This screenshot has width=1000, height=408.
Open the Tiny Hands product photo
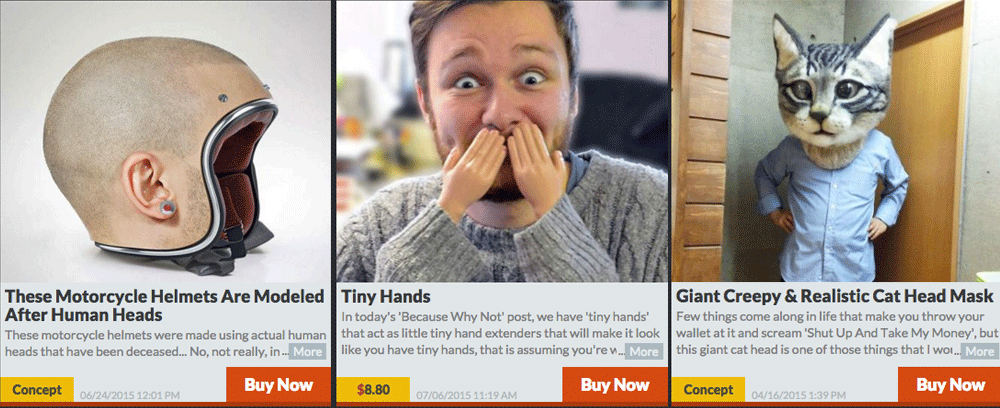tap(502, 141)
